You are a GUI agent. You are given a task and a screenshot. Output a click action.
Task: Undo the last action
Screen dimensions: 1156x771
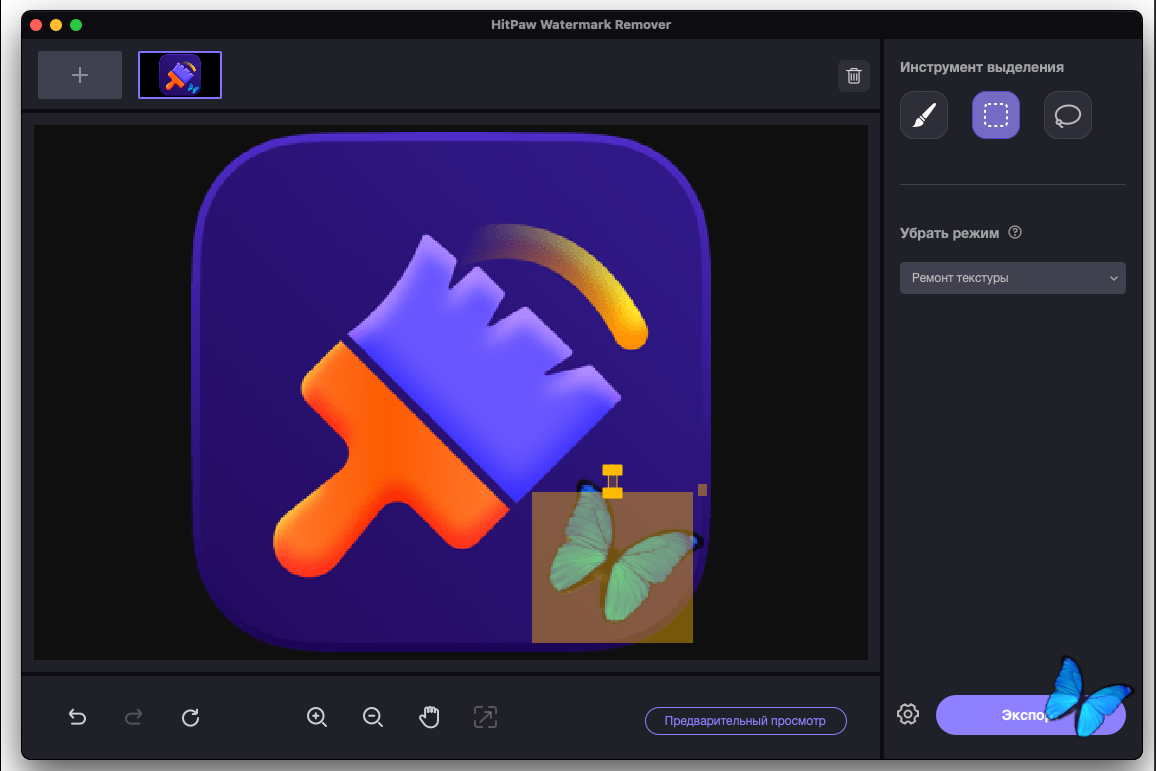pos(77,717)
